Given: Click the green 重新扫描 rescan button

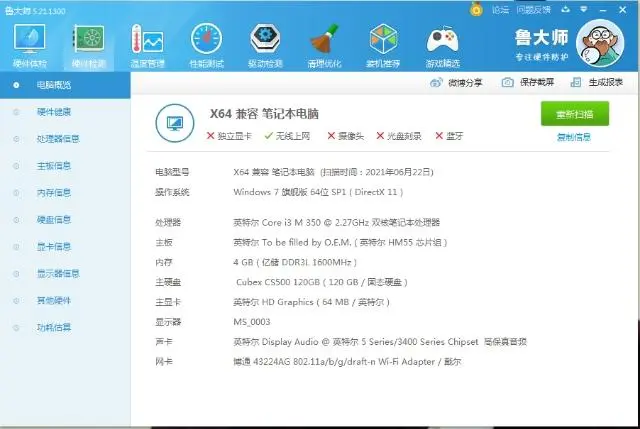Looking at the screenshot, I should (x=575, y=114).
